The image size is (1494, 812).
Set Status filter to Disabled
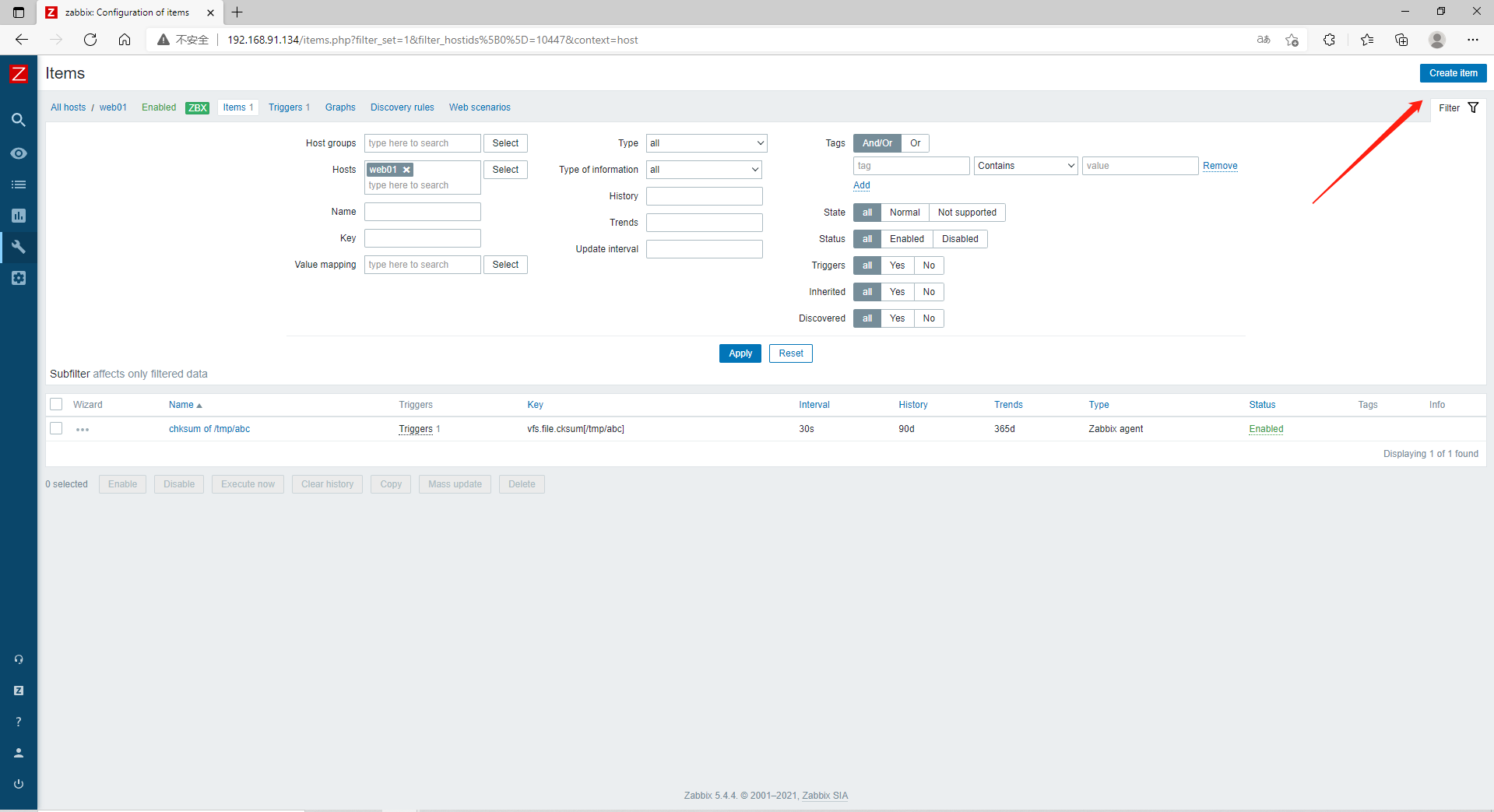pos(960,239)
